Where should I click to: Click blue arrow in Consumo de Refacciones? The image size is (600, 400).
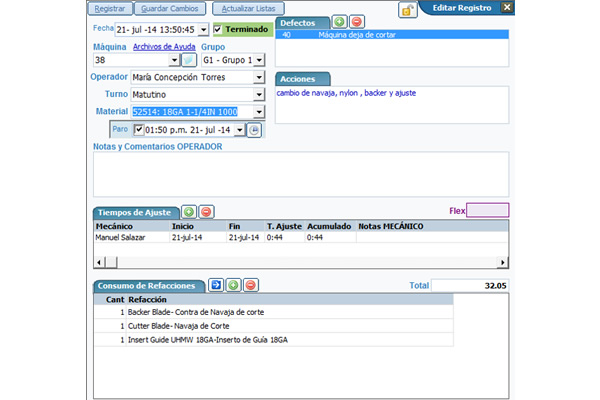point(216,285)
